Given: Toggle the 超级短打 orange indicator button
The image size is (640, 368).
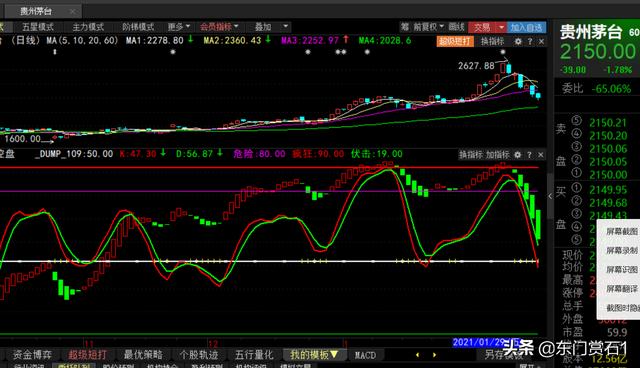Looking at the screenshot, I should 455,41.
